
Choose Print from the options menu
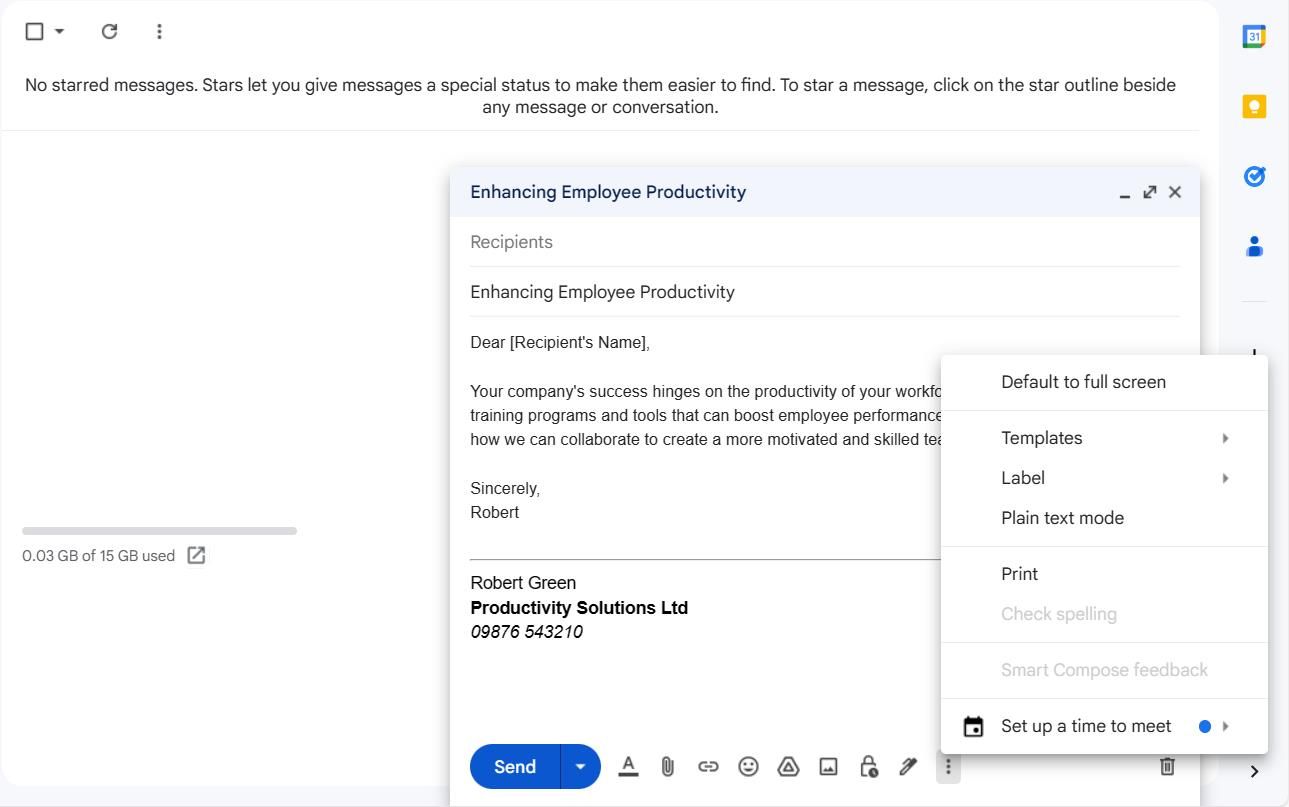point(1019,574)
